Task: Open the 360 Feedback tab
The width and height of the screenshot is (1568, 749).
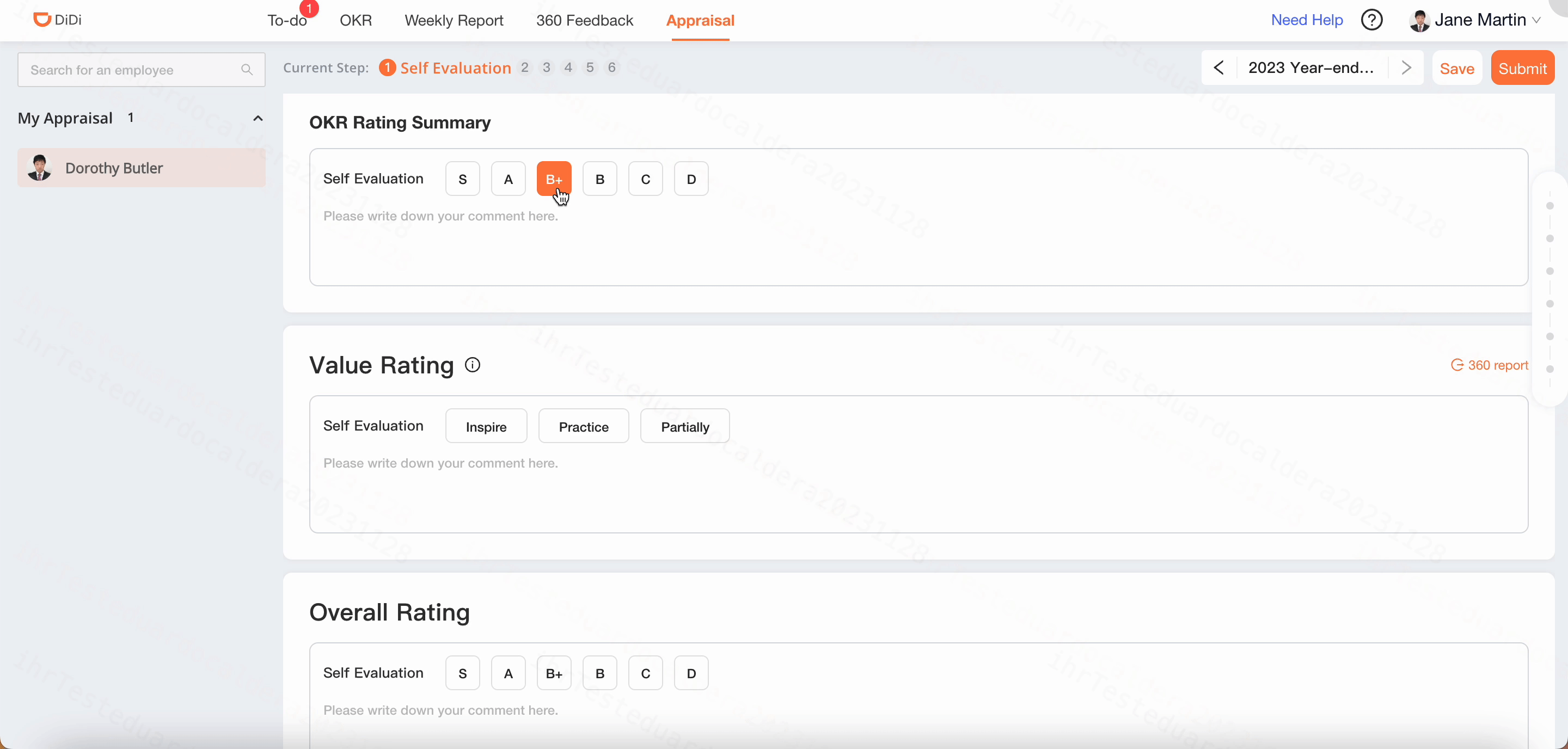Action: [584, 20]
